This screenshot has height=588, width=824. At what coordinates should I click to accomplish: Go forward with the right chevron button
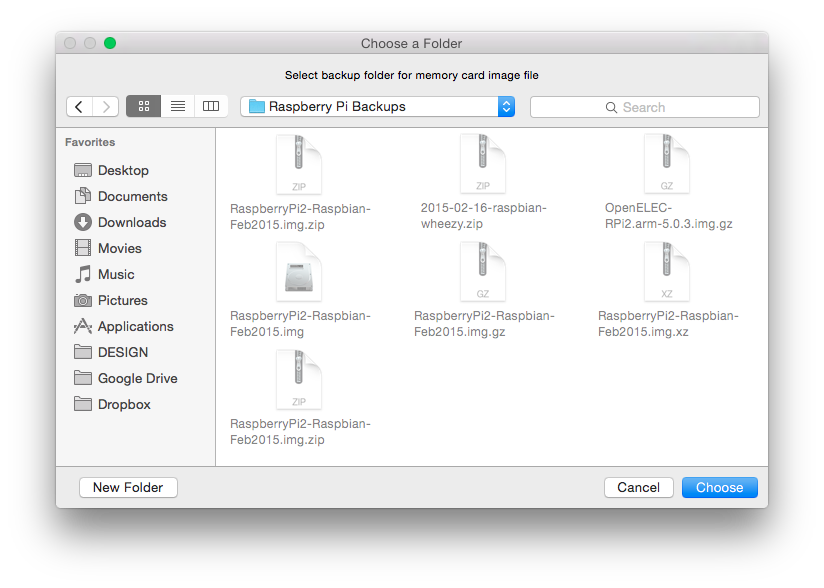tap(106, 107)
